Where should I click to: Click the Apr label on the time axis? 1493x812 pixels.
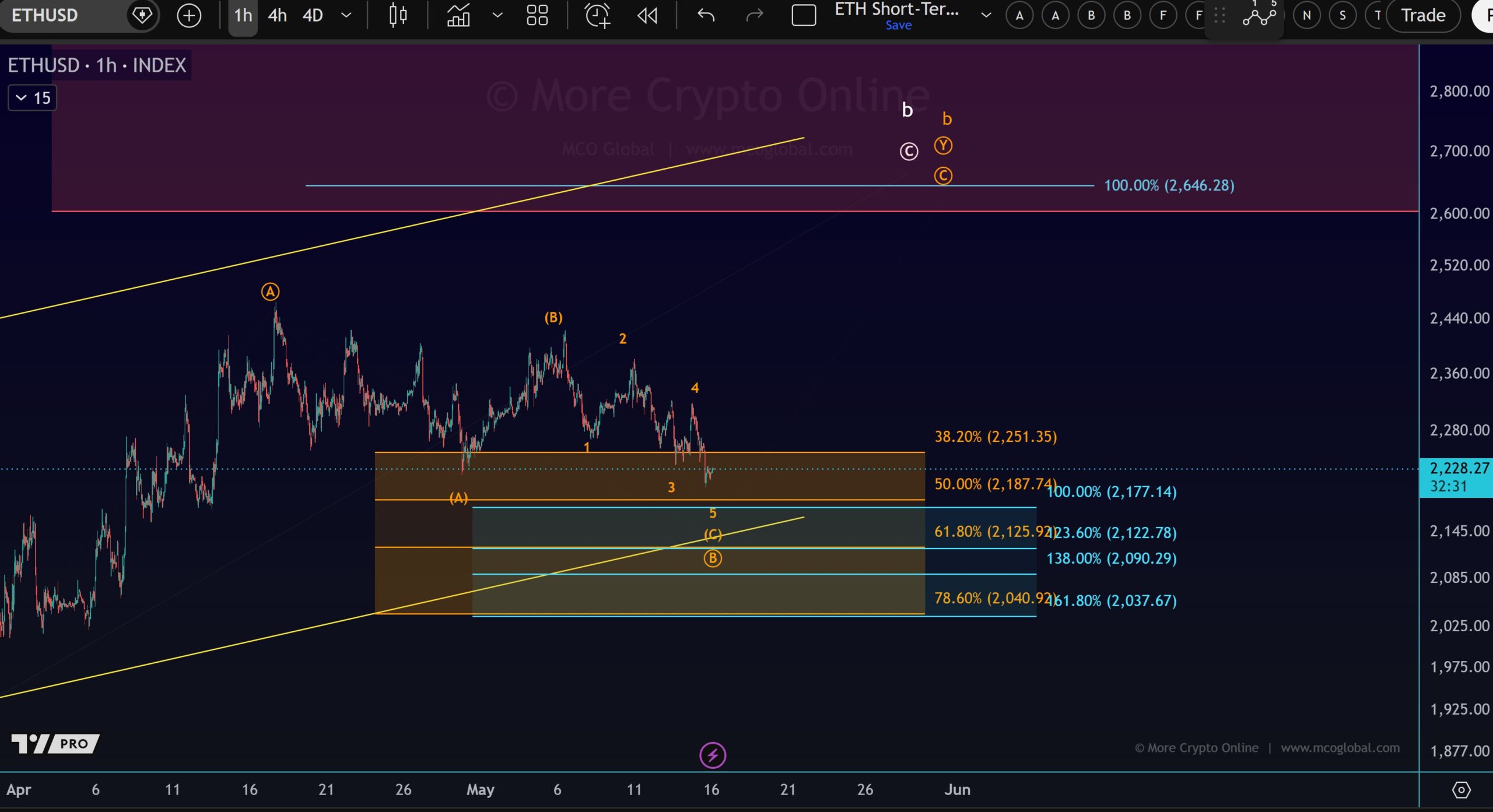pos(19,790)
